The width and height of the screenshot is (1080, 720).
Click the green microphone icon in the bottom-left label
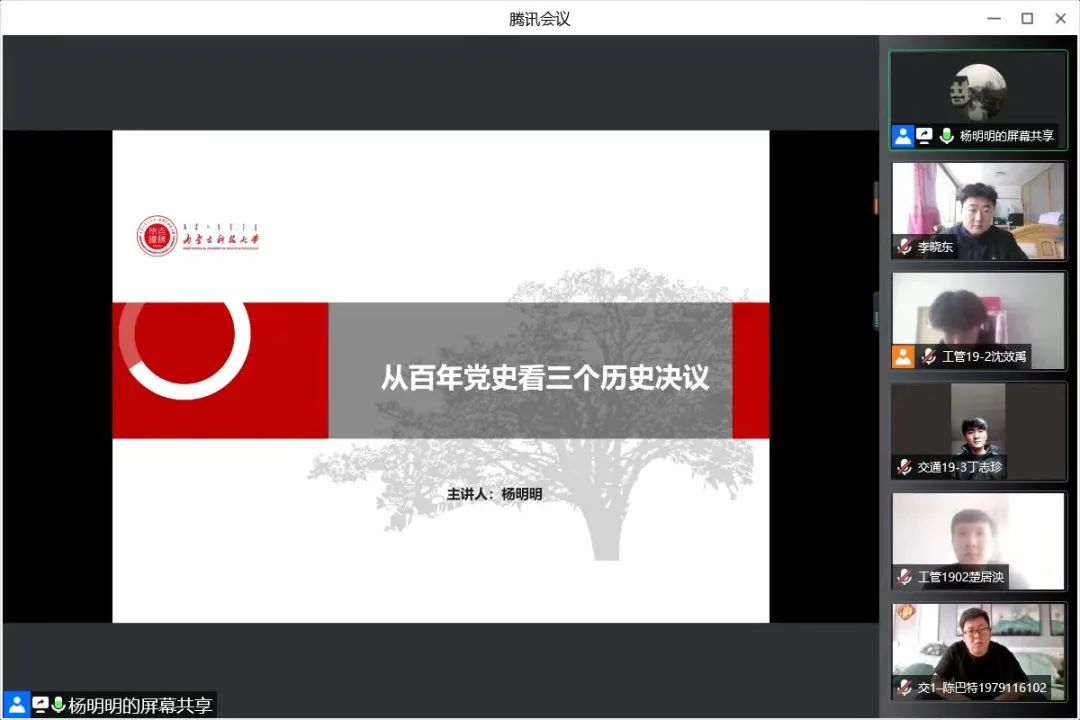58,705
